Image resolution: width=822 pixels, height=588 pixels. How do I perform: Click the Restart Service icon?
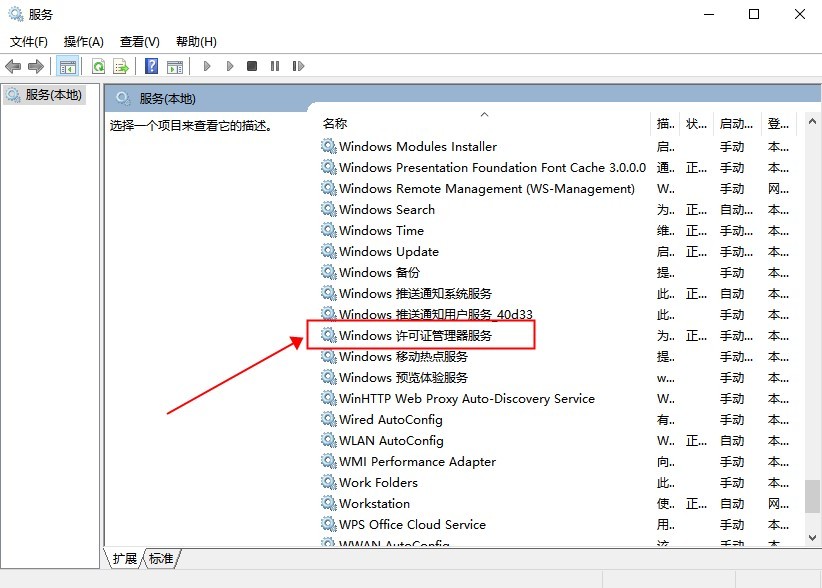click(298, 66)
